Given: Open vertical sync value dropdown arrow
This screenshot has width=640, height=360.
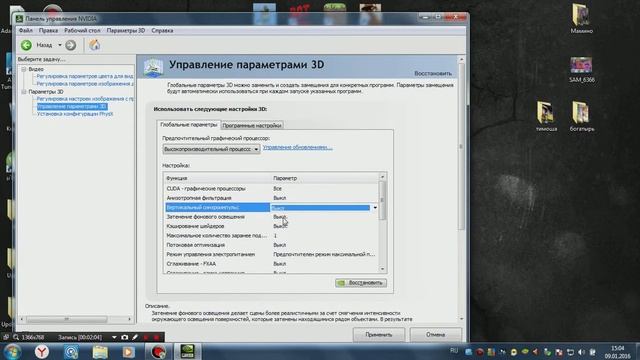Looking at the screenshot, I should (x=375, y=208).
